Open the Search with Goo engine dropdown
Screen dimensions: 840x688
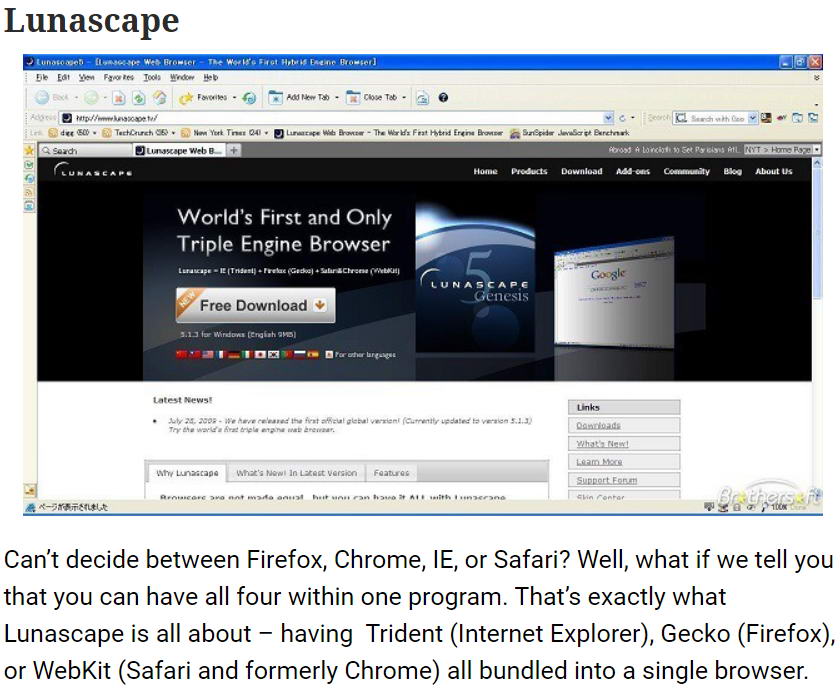click(752, 119)
